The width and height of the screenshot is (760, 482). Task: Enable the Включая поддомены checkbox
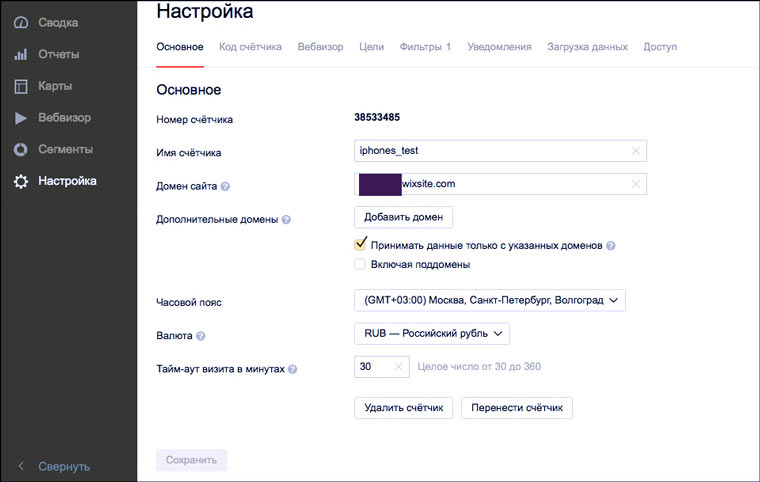coord(360,264)
